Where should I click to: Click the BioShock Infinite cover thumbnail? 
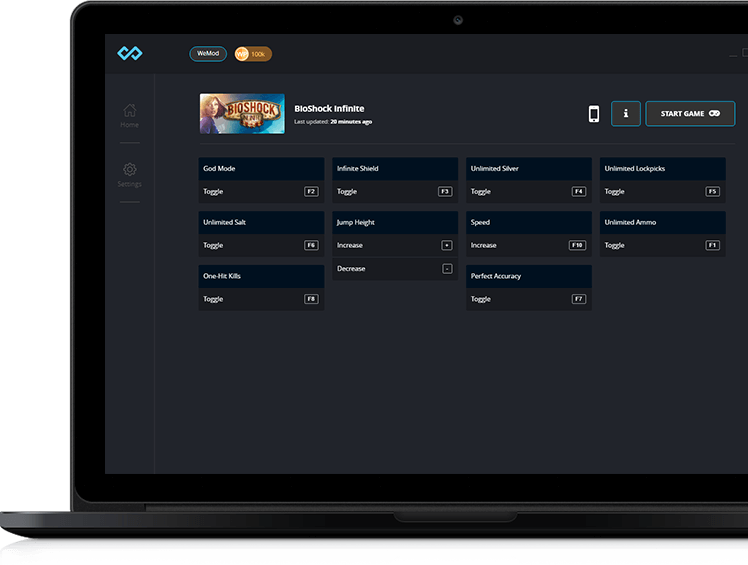point(242,114)
